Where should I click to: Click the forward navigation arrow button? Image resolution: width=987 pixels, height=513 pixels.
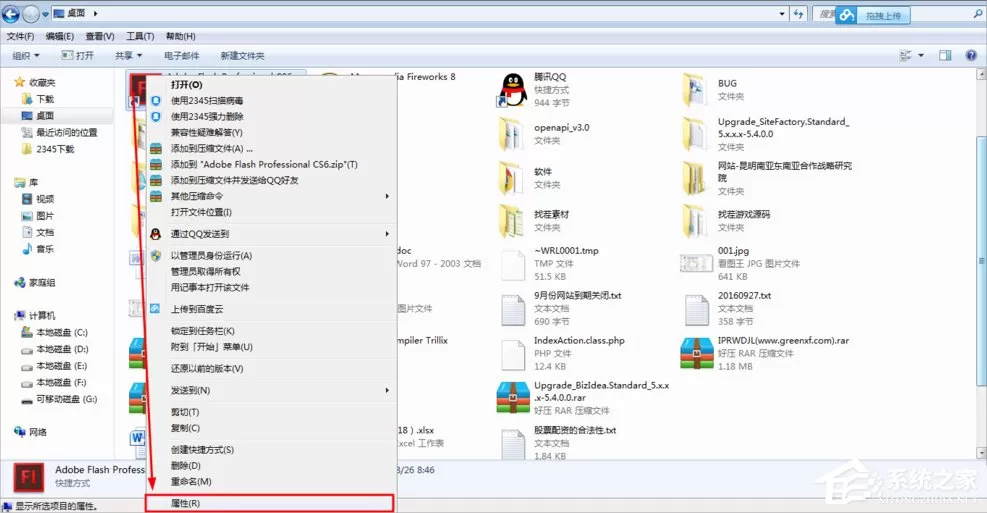30,13
